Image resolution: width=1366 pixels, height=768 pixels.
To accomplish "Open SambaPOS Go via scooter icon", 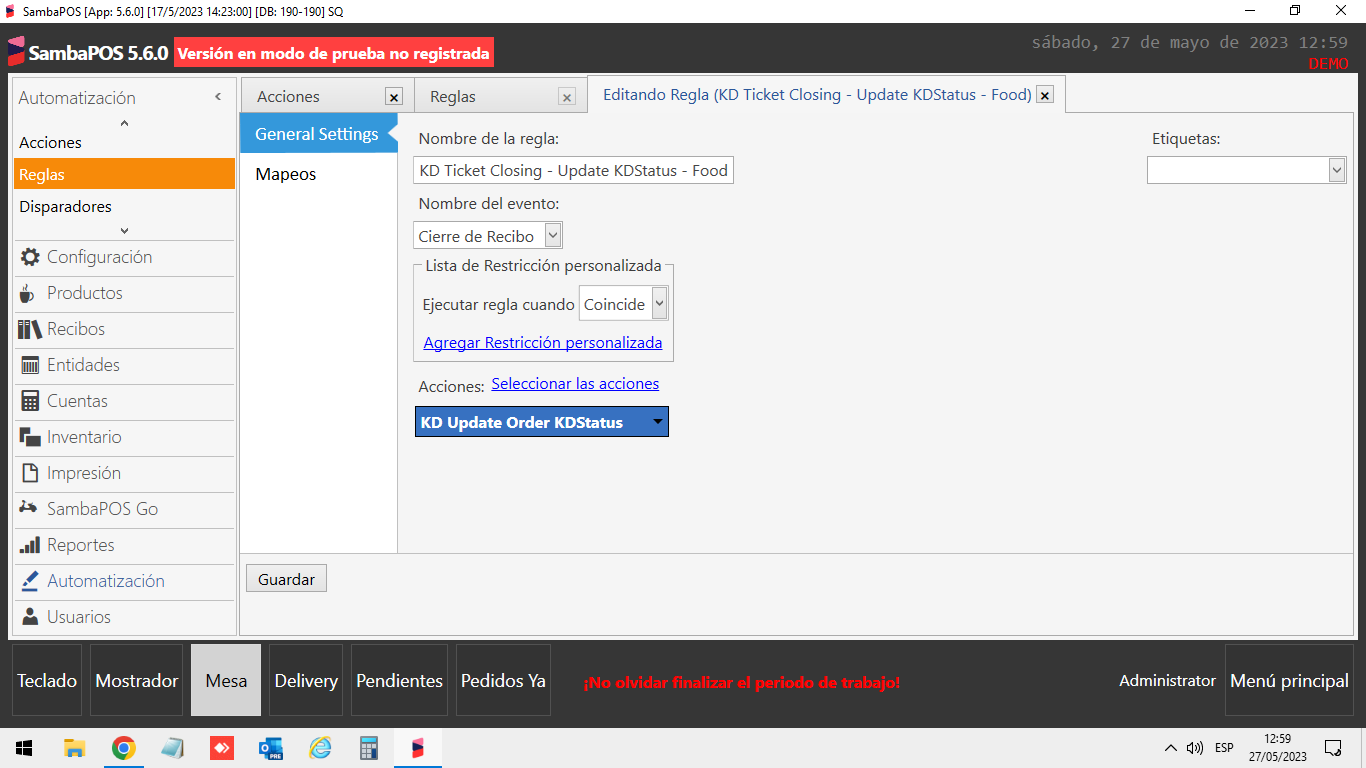I will pyautogui.click(x=29, y=508).
